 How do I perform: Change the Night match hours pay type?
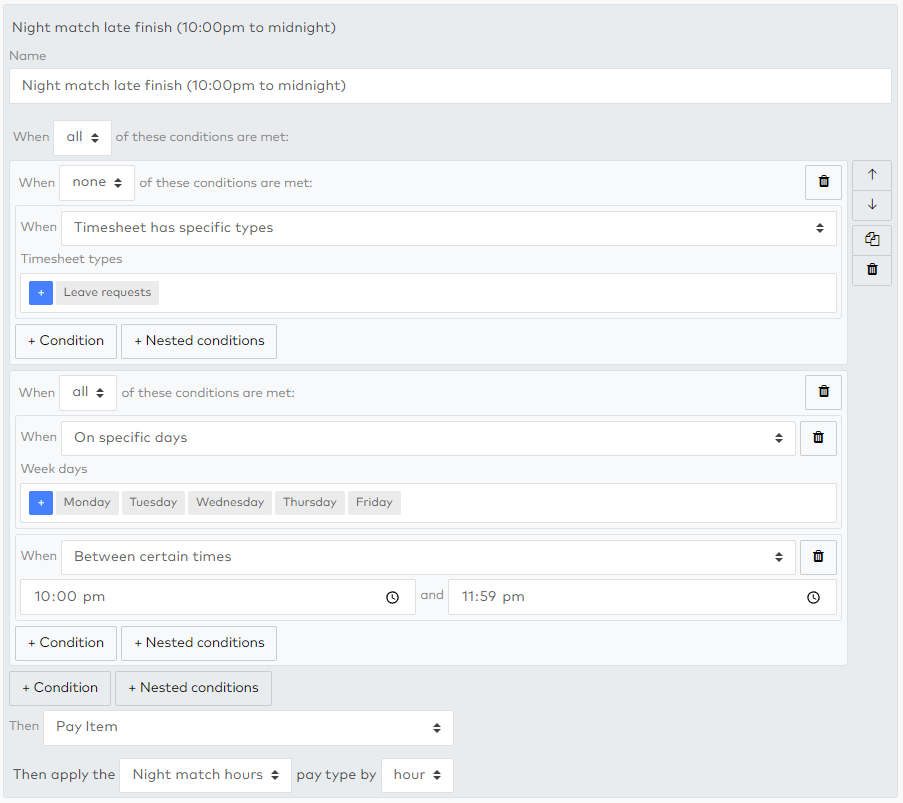[x=206, y=775]
